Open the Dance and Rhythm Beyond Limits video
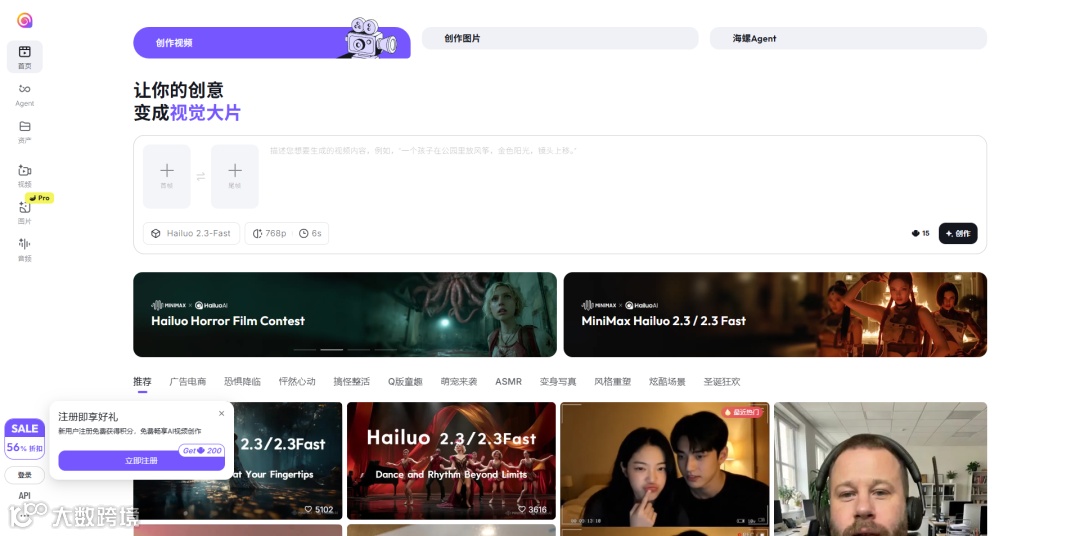The height and width of the screenshot is (536, 1080). click(x=451, y=461)
